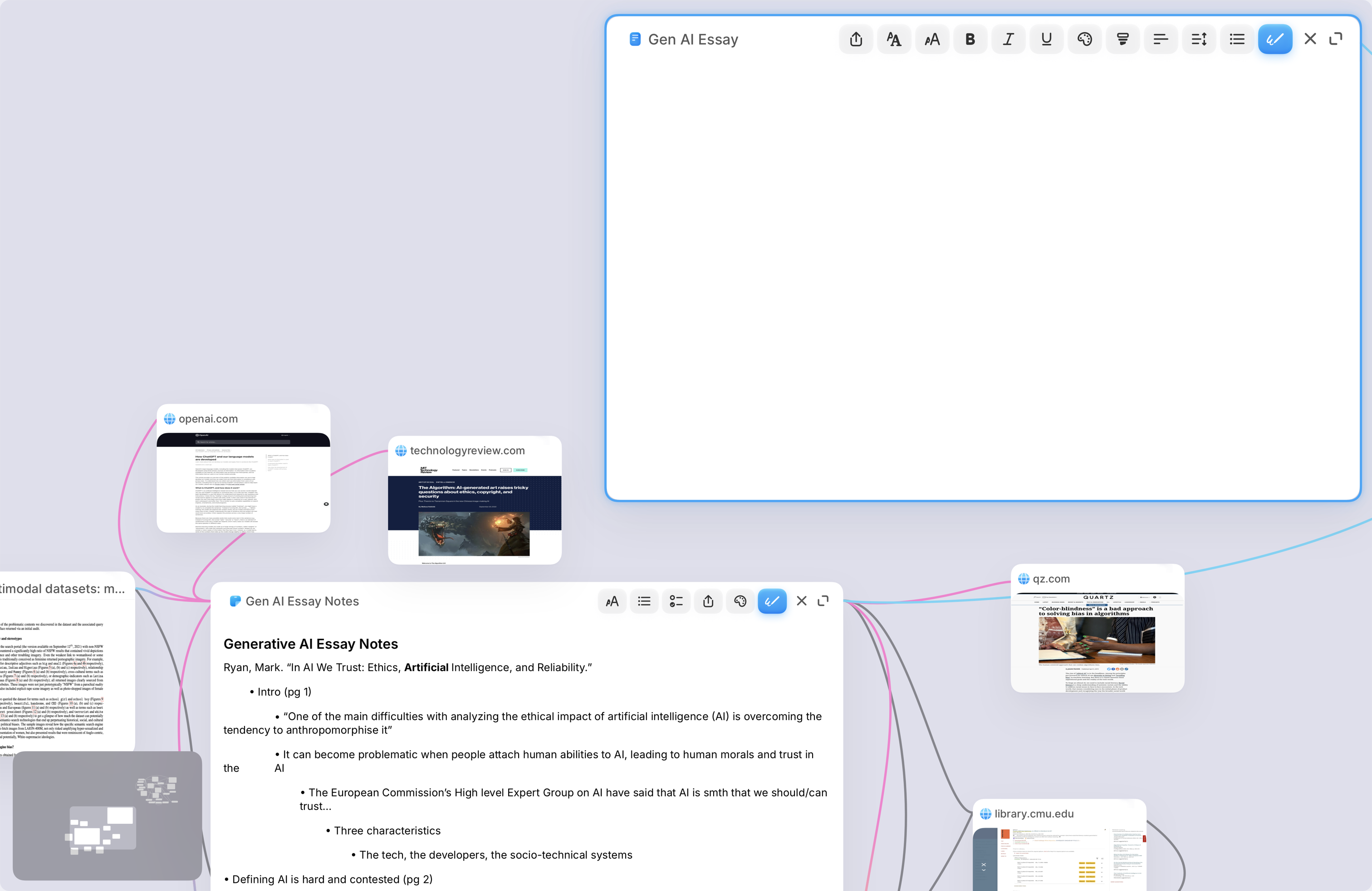Toggle italic formatting in Gen AI Essay

pyautogui.click(x=1008, y=39)
